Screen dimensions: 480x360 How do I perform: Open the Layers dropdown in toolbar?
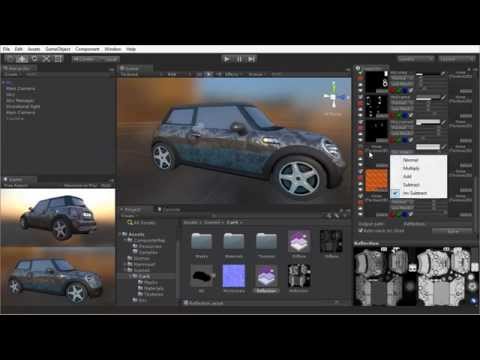point(416,59)
